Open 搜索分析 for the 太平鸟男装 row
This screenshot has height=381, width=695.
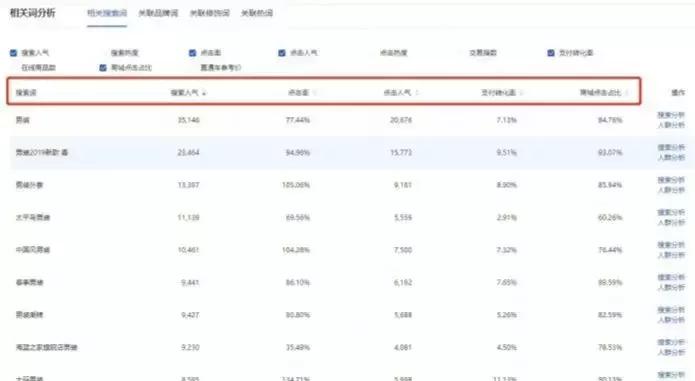[671, 213]
